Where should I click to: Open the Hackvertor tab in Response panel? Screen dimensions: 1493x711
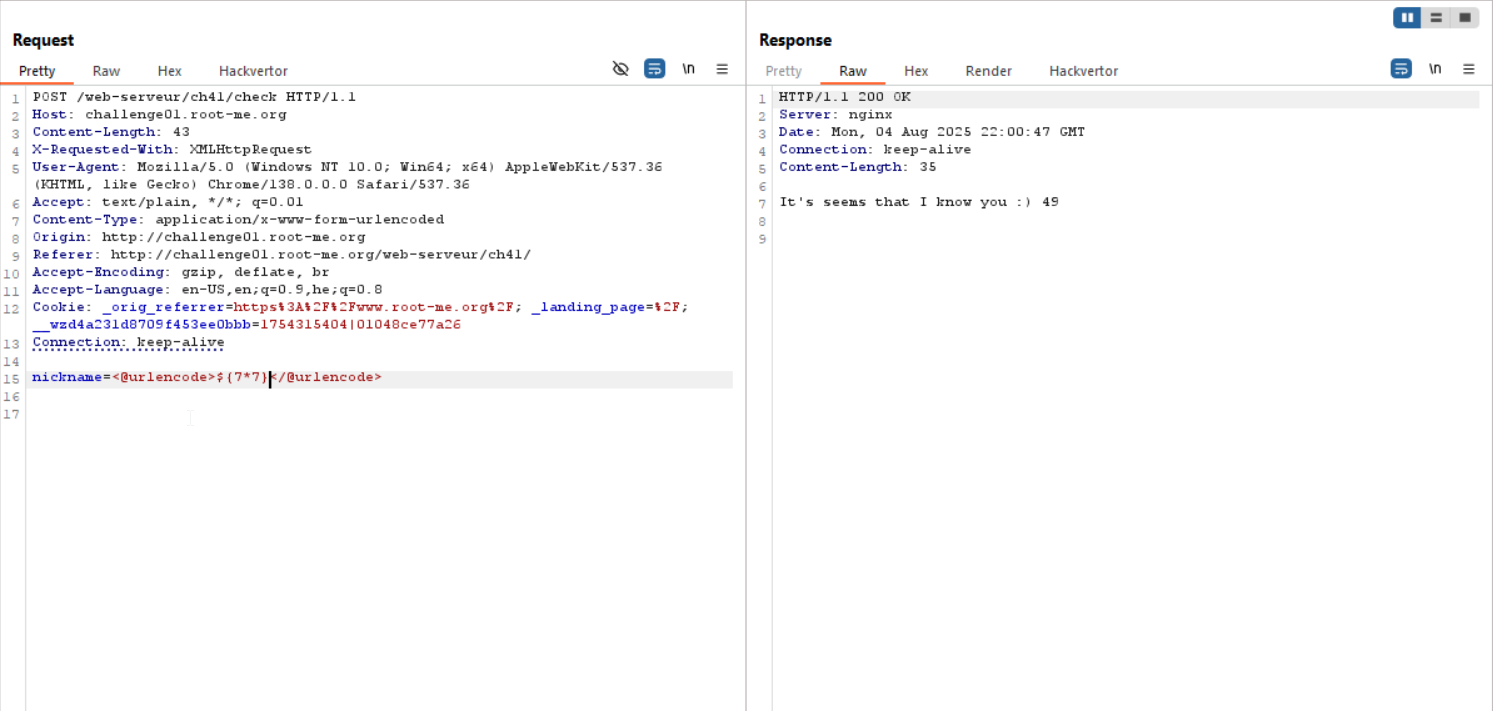[1083, 71]
